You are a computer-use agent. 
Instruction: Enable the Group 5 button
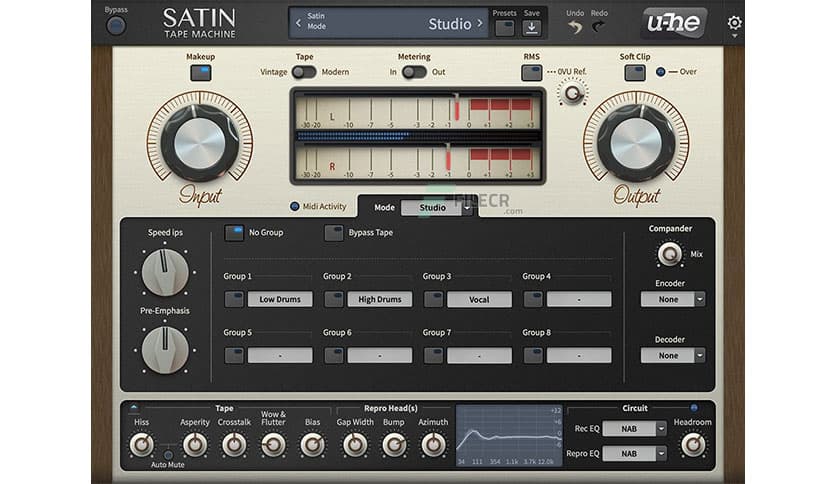click(x=234, y=356)
